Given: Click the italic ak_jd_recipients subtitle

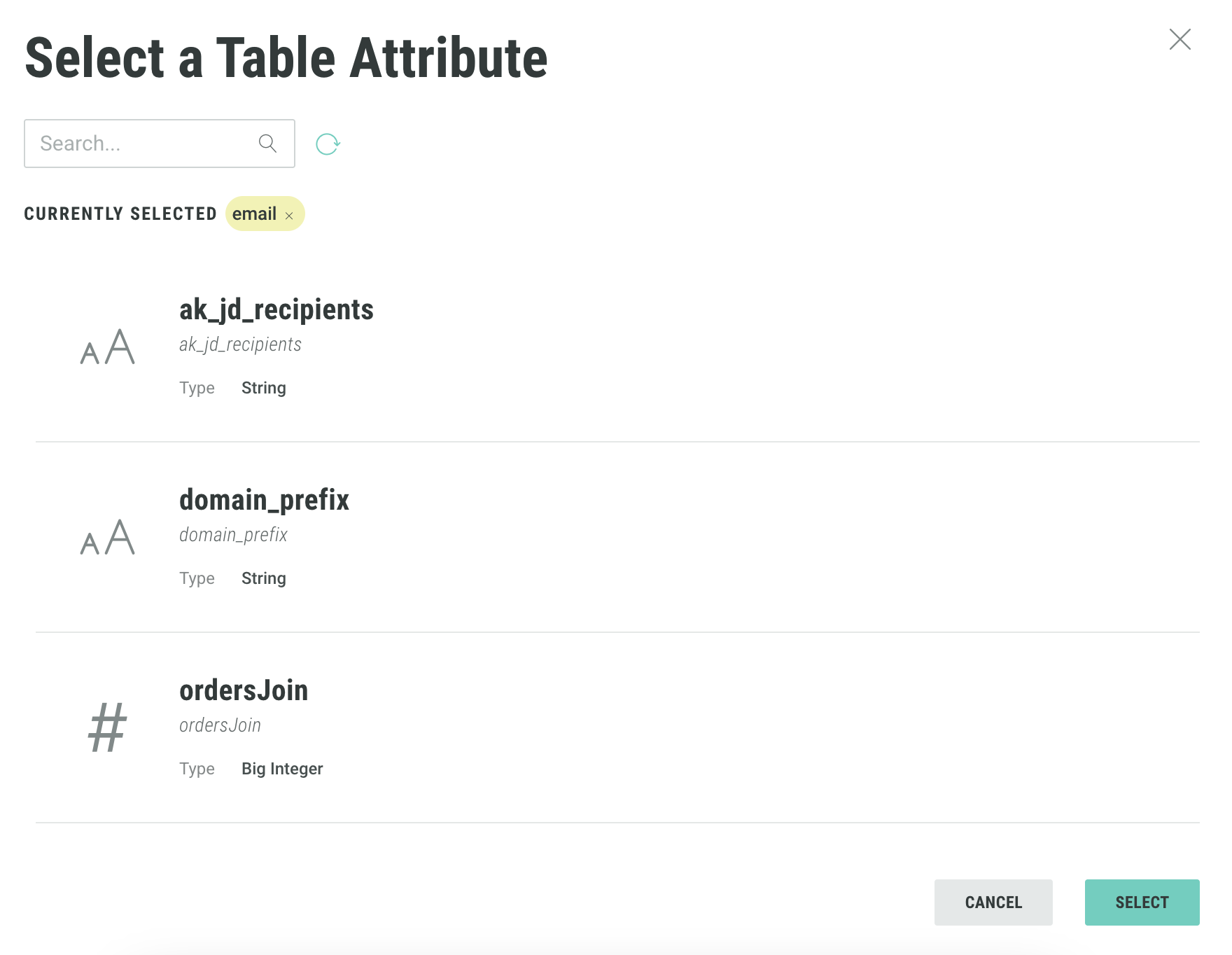Looking at the screenshot, I should [x=240, y=344].
